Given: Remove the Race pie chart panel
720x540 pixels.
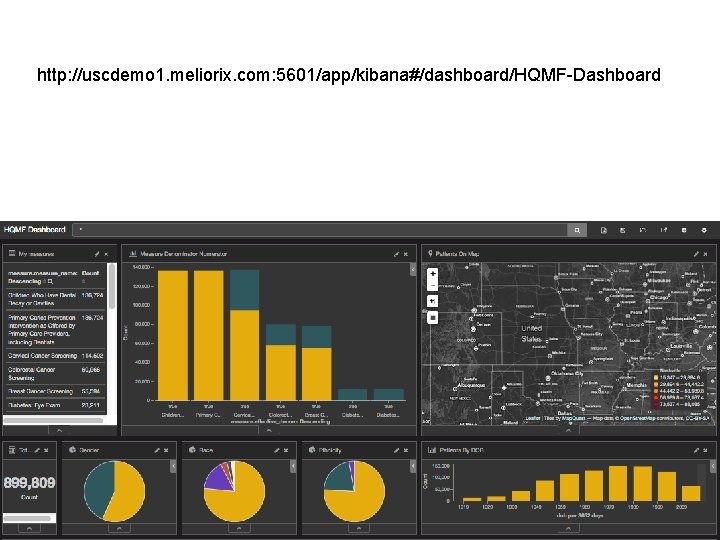Looking at the screenshot, I should coord(286,450).
